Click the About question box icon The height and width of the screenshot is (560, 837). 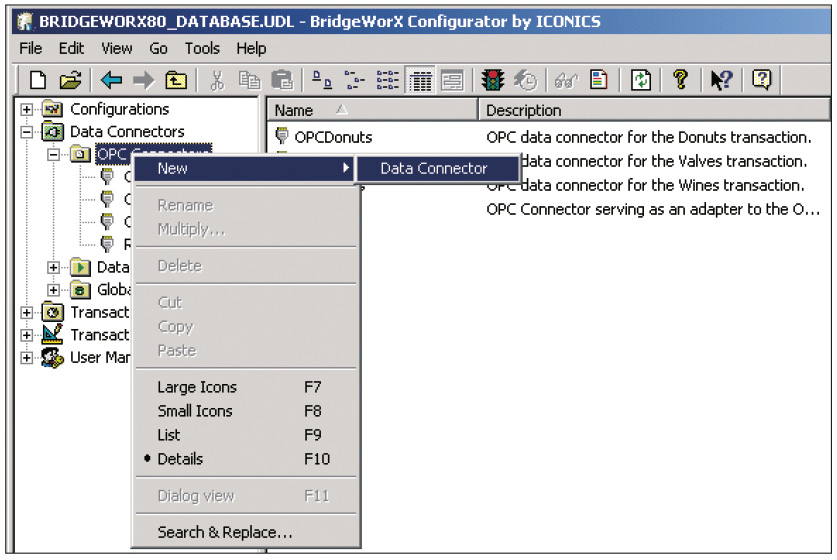[x=762, y=81]
